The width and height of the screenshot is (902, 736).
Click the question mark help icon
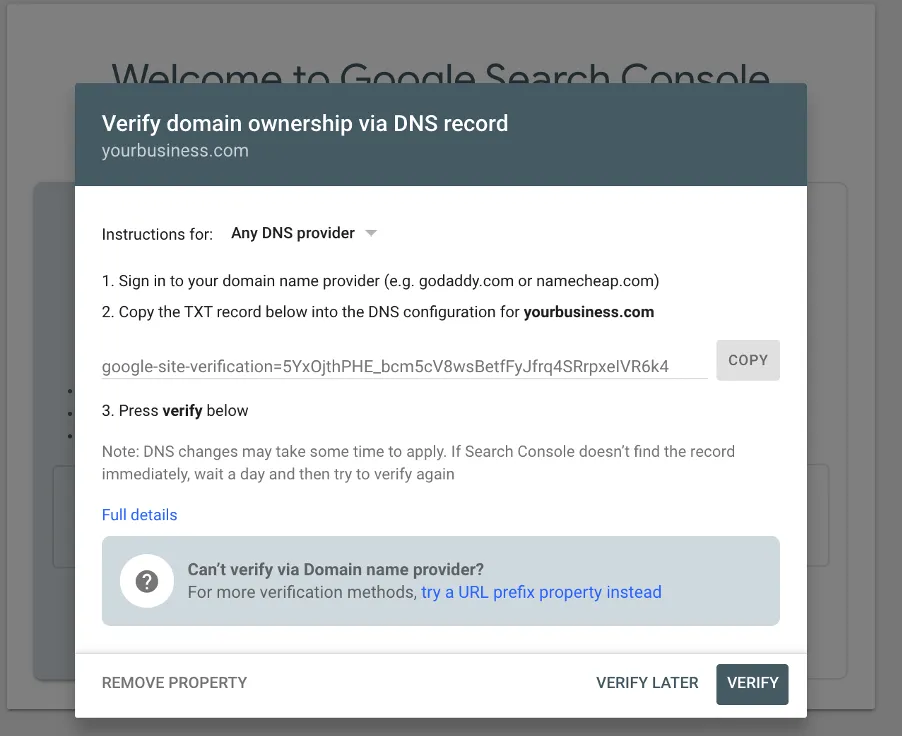147,581
